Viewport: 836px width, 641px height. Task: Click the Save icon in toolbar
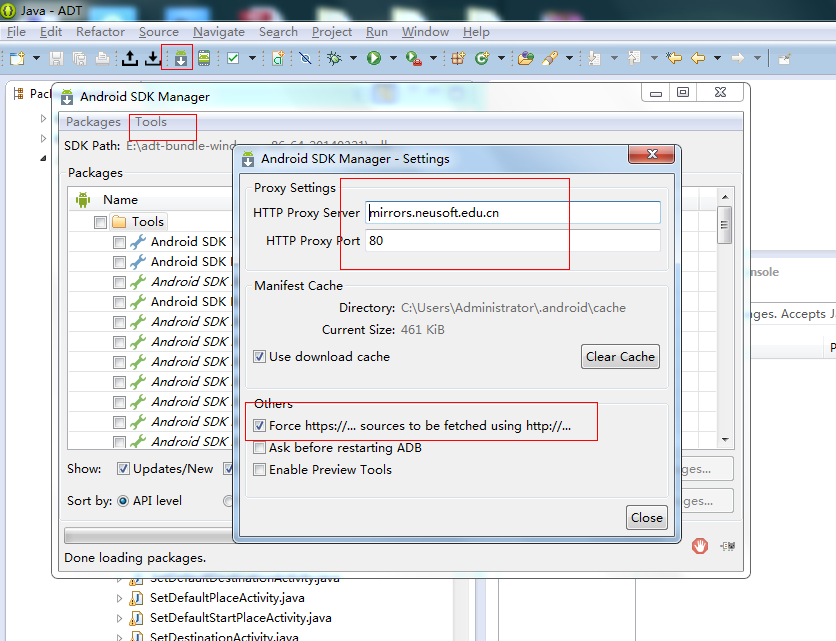tap(57, 58)
